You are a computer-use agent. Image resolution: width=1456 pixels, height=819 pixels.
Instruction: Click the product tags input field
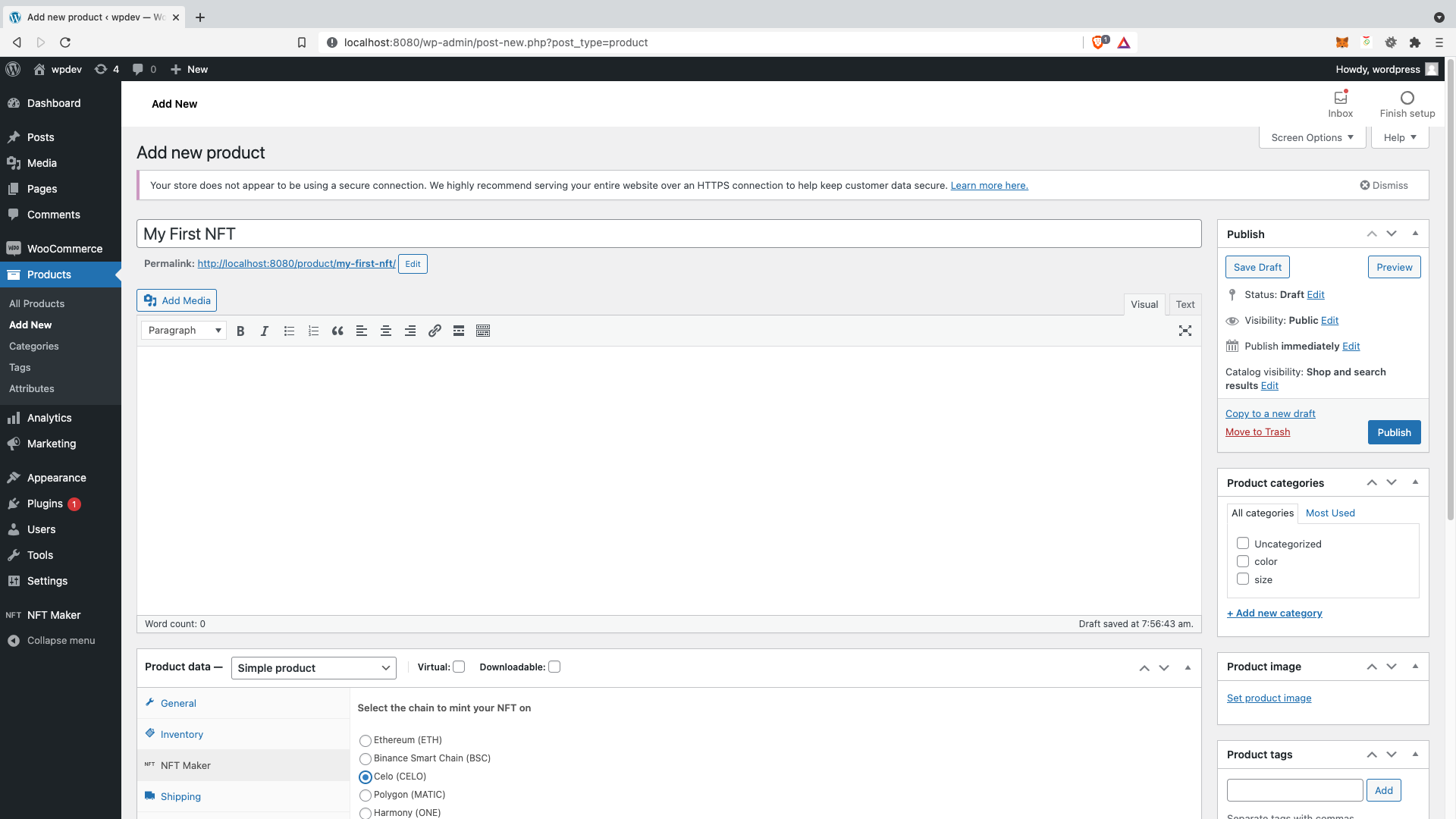(1294, 790)
